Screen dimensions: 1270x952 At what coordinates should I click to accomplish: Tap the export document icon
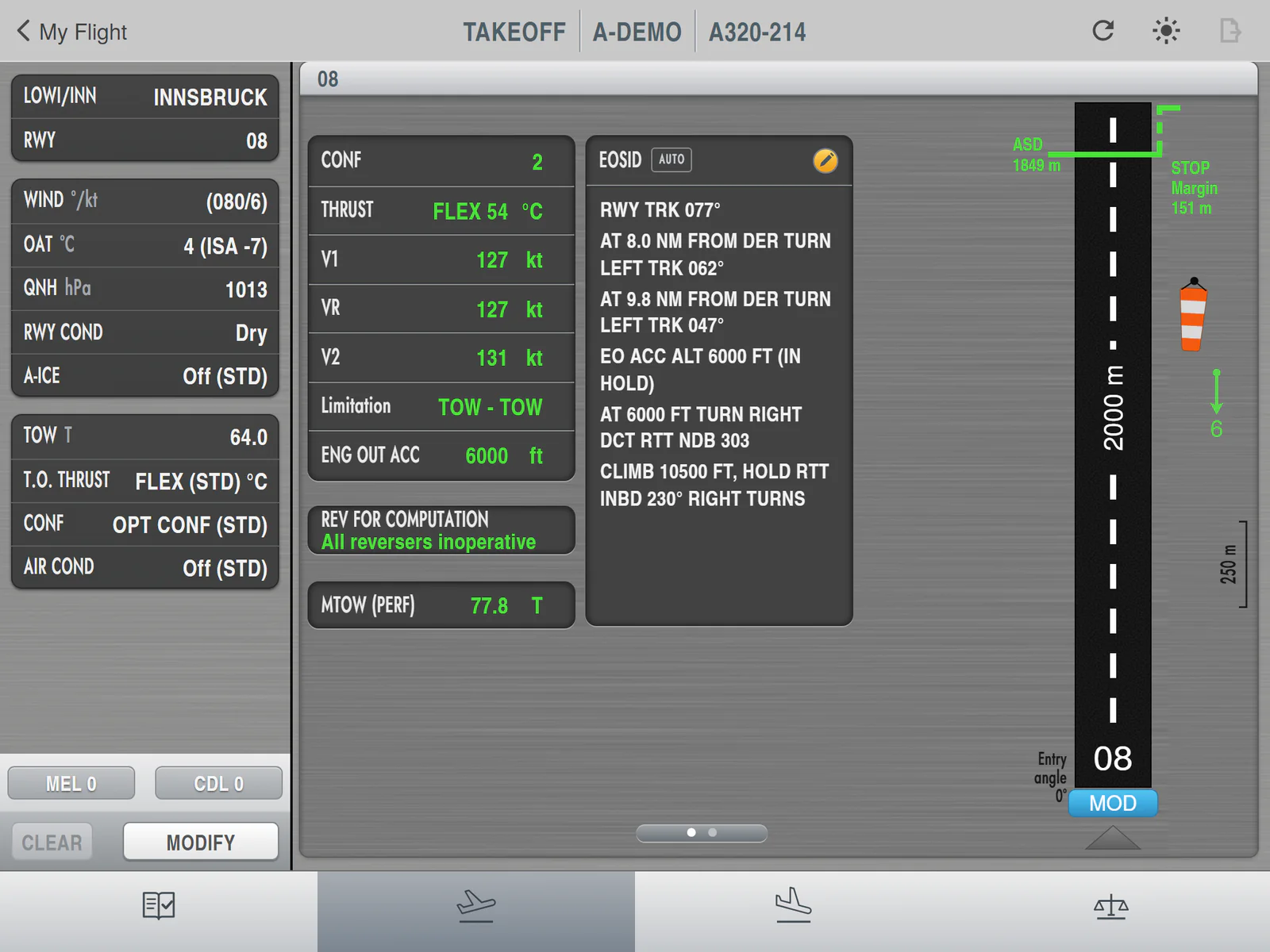click(1230, 31)
